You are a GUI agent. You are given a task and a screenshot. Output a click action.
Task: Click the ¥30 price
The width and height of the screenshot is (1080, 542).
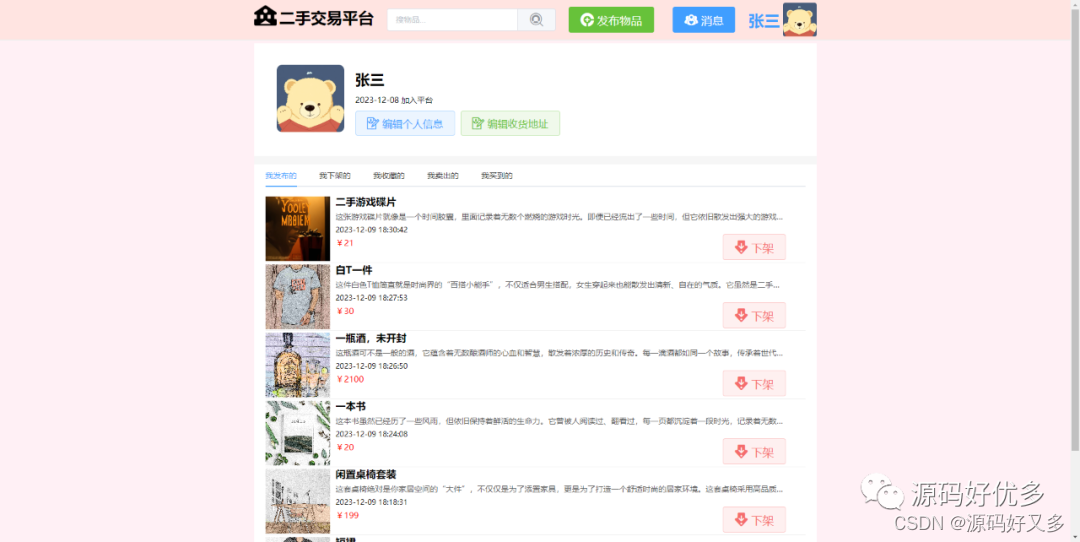tap(345, 311)
